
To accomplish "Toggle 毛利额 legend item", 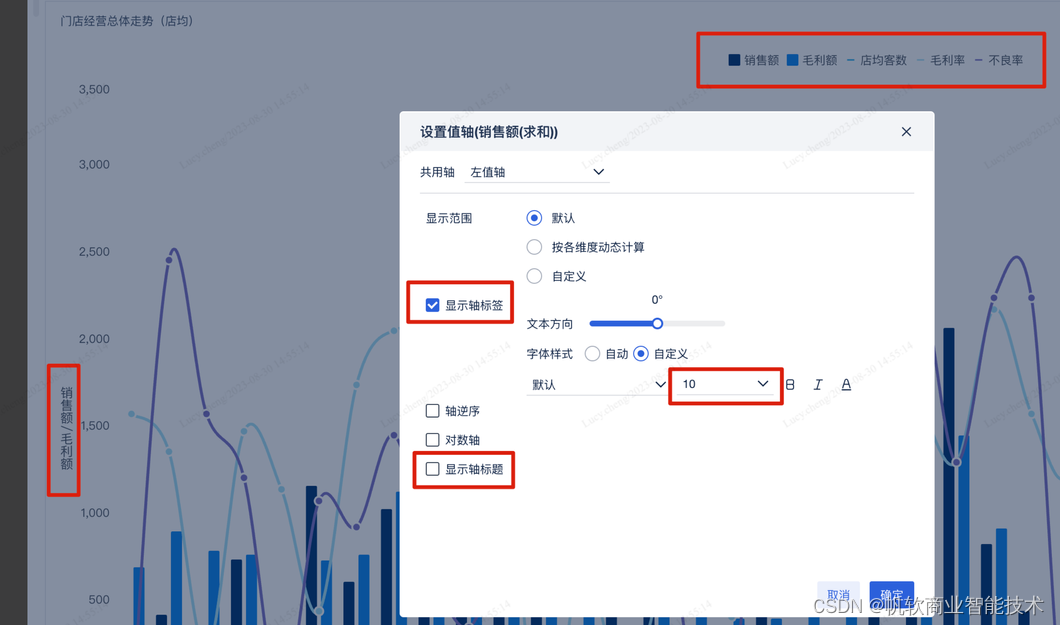I will (812, 60).
